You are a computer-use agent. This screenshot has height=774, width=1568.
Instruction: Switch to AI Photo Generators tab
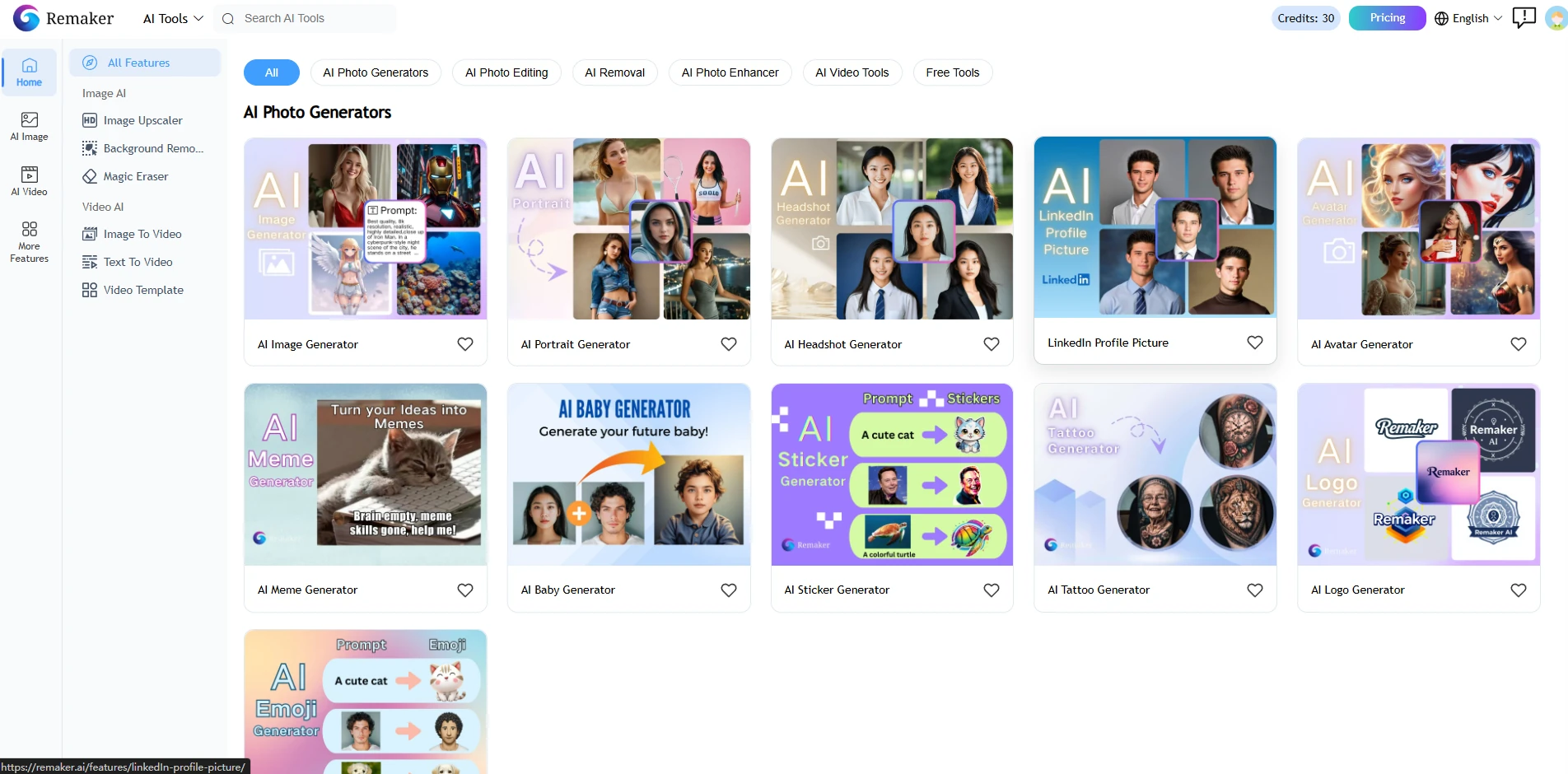376,72
